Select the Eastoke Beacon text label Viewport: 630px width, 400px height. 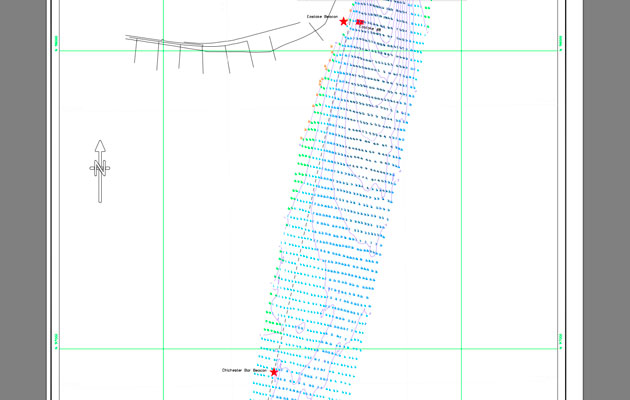point(321,17)
